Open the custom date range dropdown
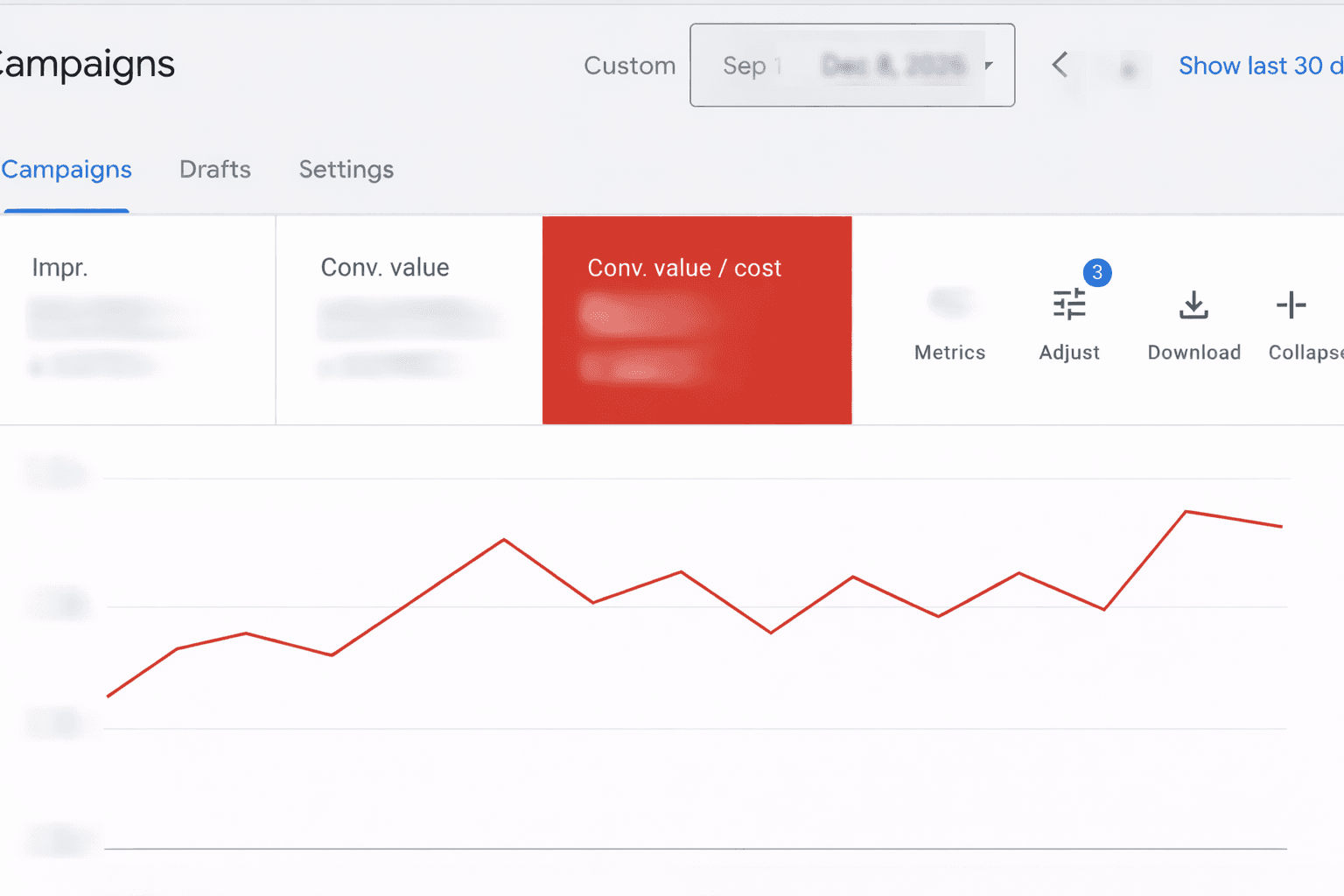 pyautogui.click(x=852, y=66)
